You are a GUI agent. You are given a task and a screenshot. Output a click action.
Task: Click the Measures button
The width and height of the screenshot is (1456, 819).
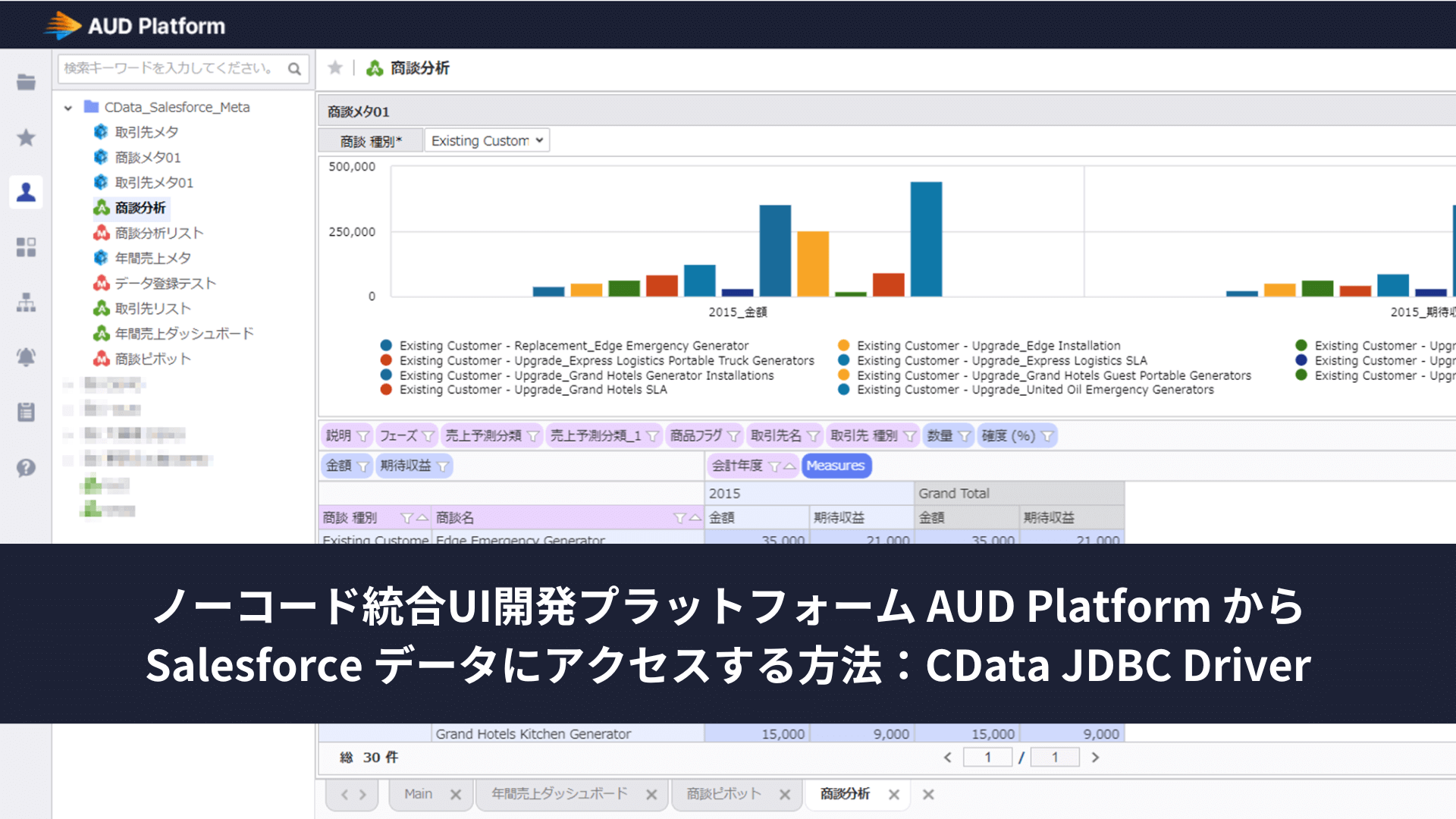836,466
